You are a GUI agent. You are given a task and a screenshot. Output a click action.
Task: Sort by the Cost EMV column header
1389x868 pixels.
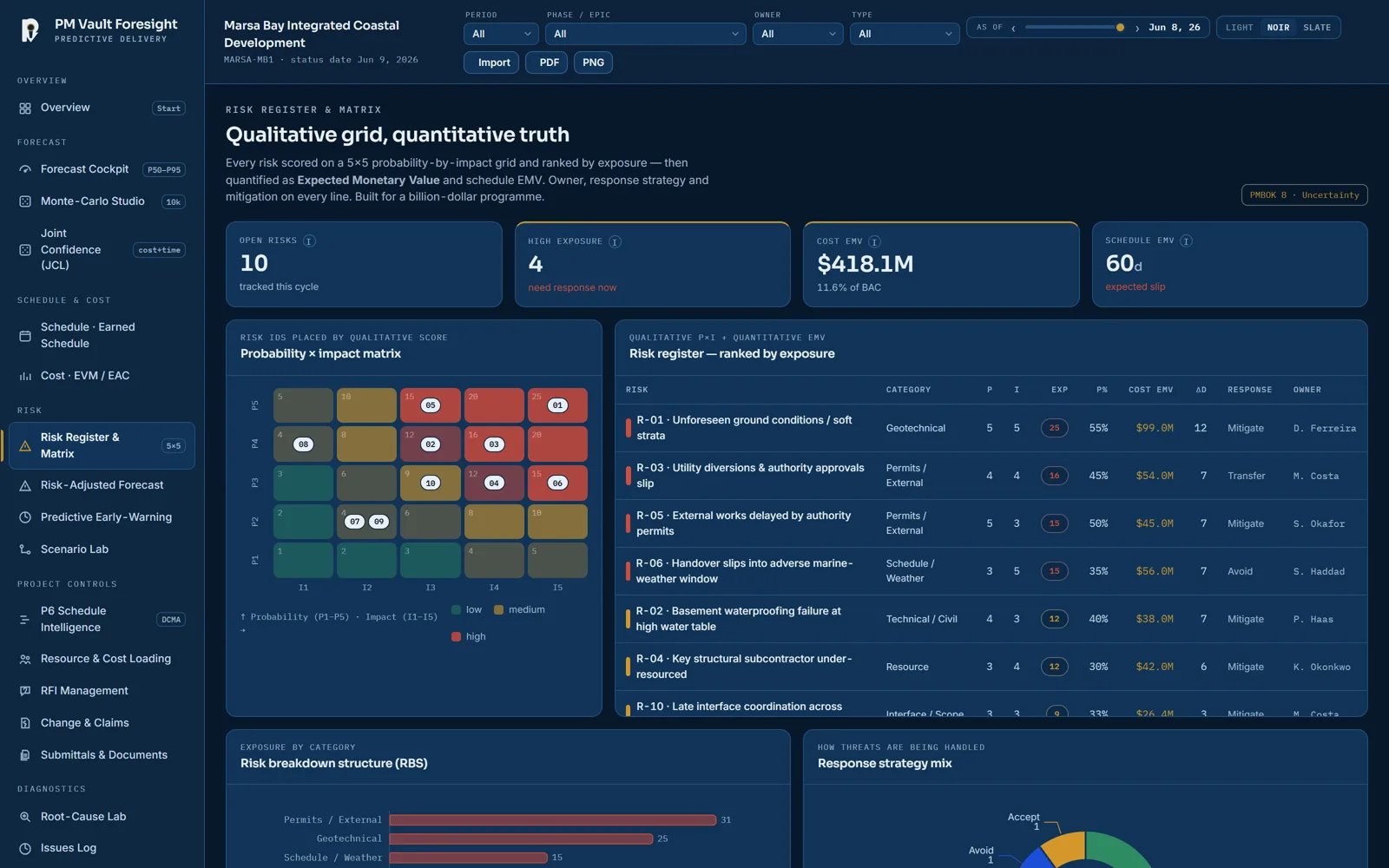(1150, 391)
